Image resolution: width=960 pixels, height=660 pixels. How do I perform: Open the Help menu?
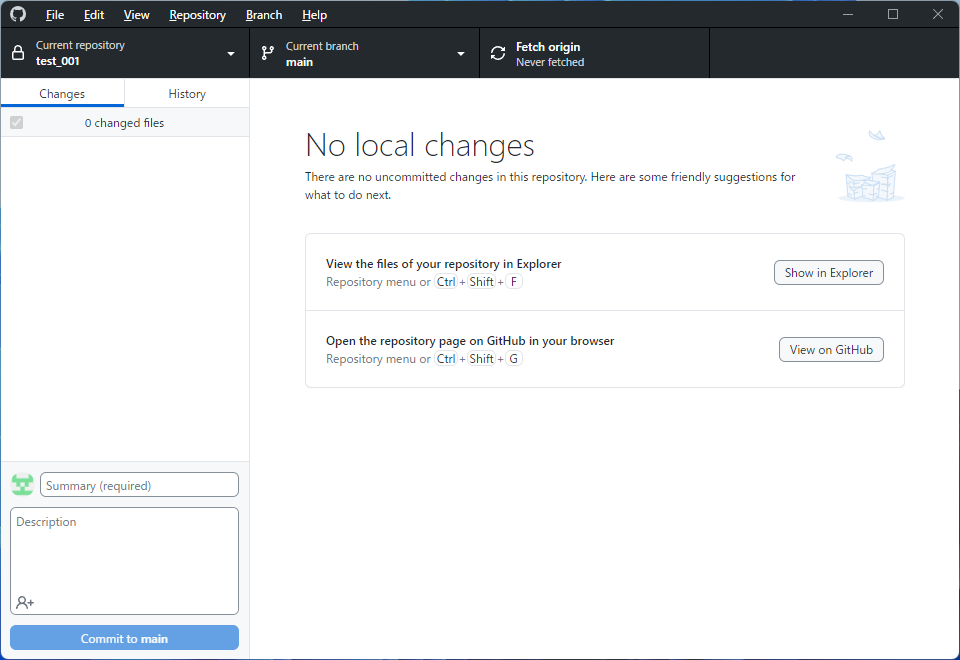click(314, 15)
